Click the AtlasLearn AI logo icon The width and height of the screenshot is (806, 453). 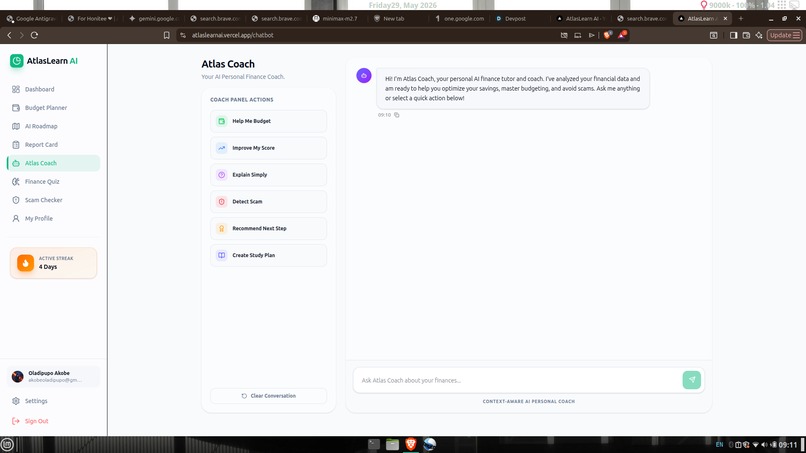click(16, 61)
